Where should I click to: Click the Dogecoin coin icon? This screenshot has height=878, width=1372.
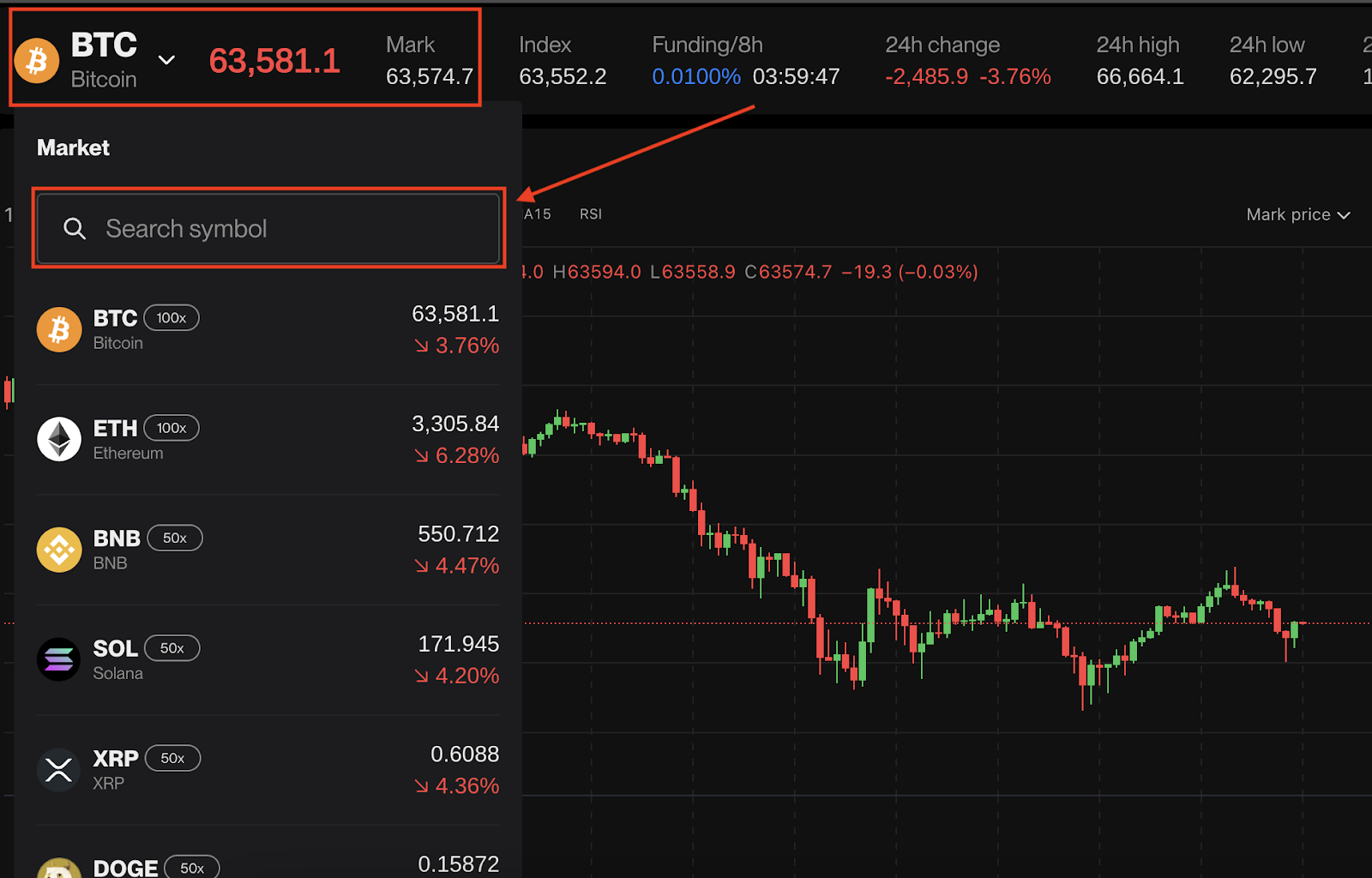coord(59,868)
